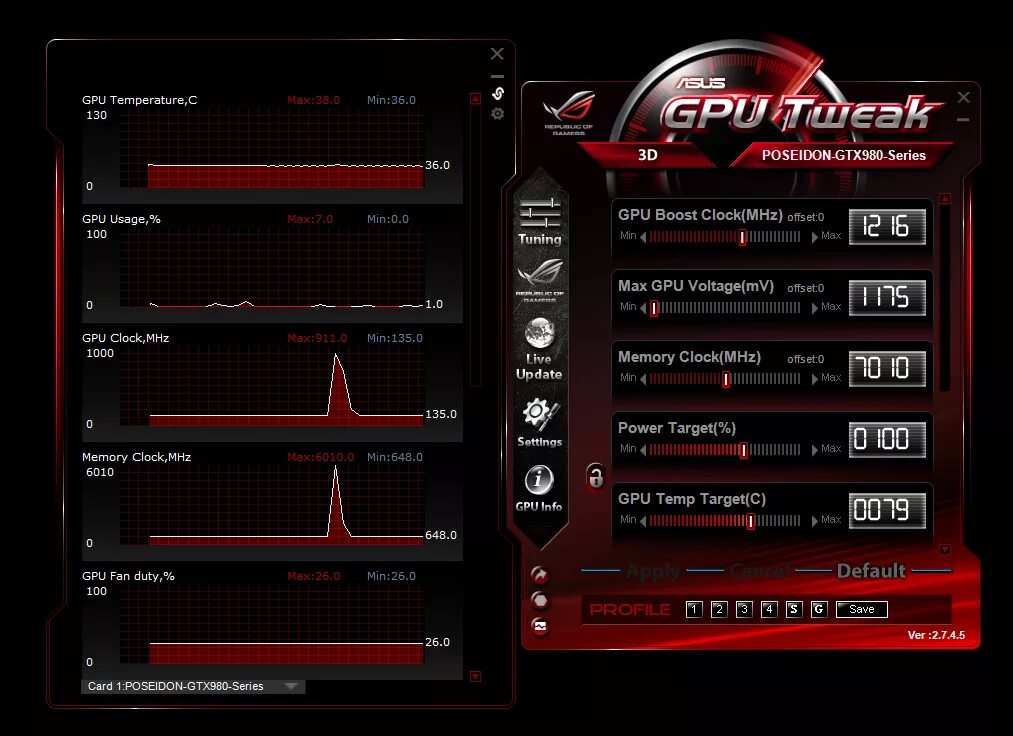
Task: Click the Apply button
Action: (653, 571)
